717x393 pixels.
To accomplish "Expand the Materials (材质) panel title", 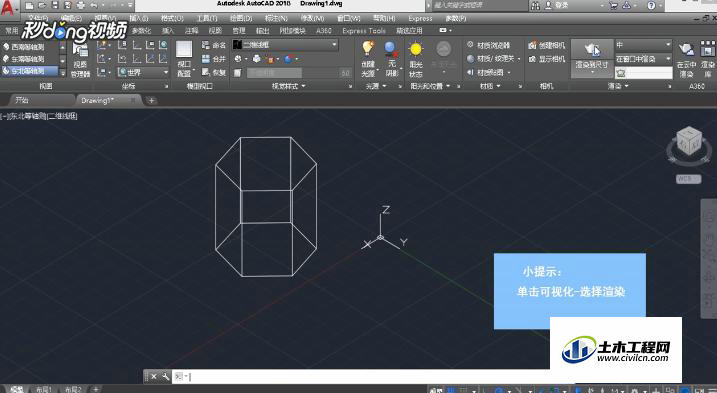I will 490,86.
